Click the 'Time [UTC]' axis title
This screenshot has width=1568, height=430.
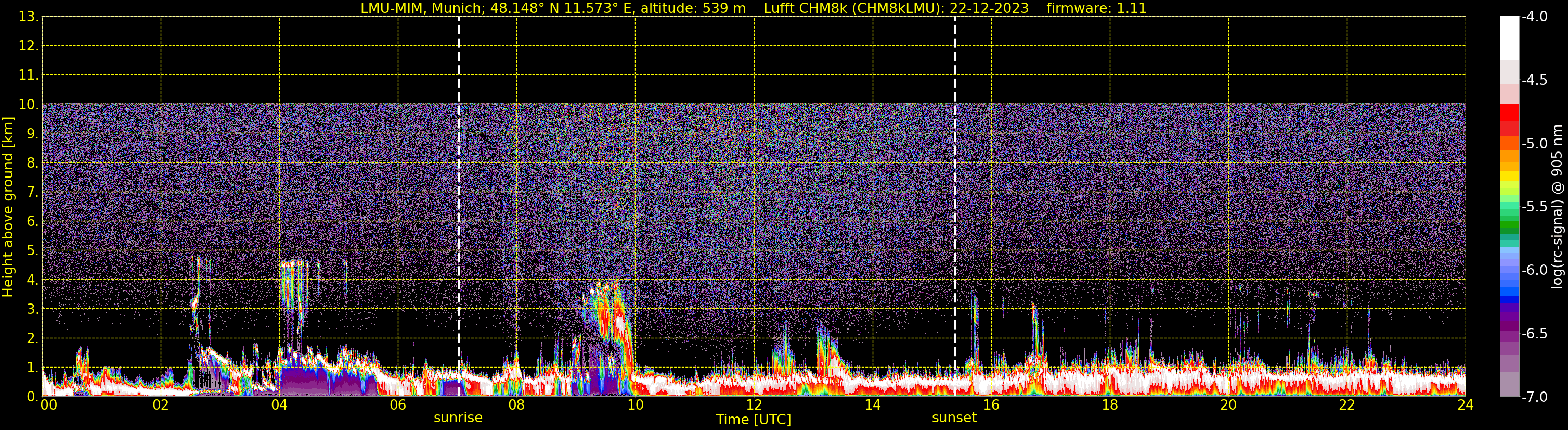tap(754, 420)
